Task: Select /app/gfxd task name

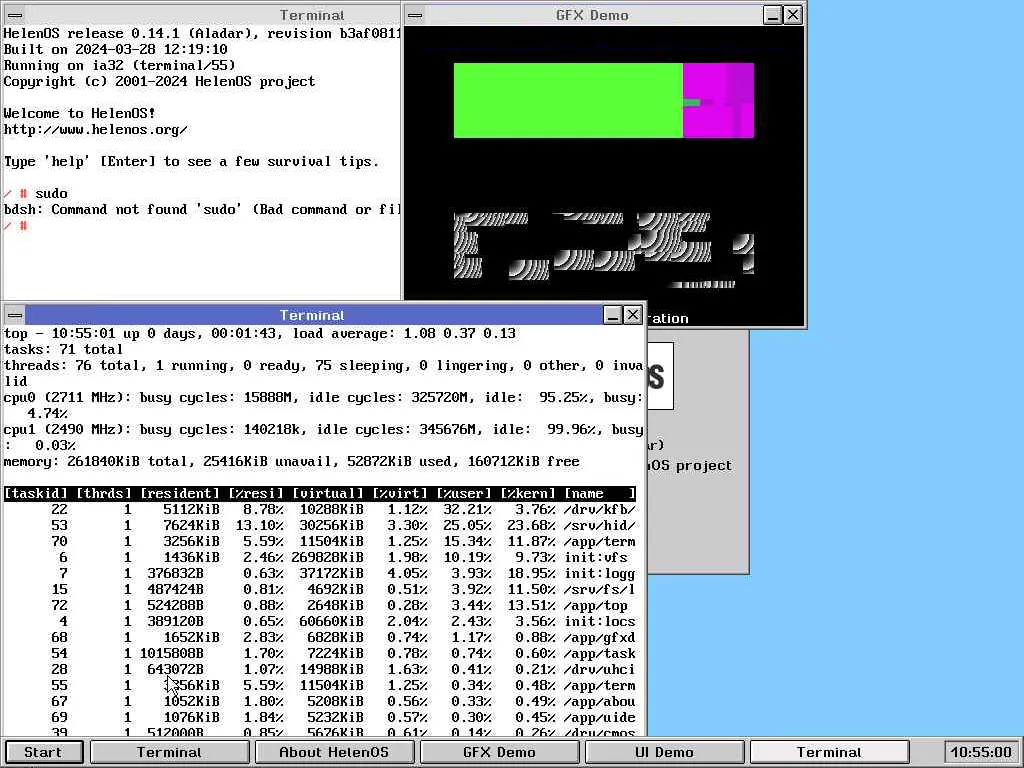Action: click(600, 637)
